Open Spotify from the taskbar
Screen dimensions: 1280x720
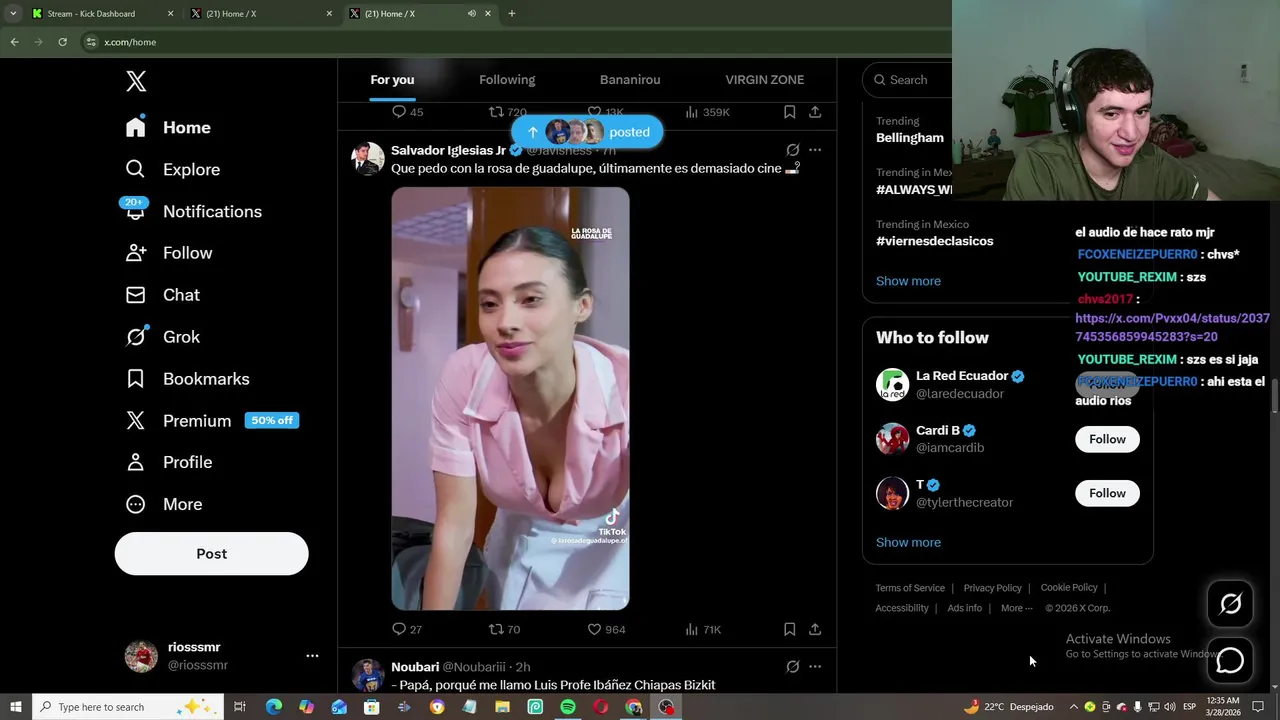point(567,707)
